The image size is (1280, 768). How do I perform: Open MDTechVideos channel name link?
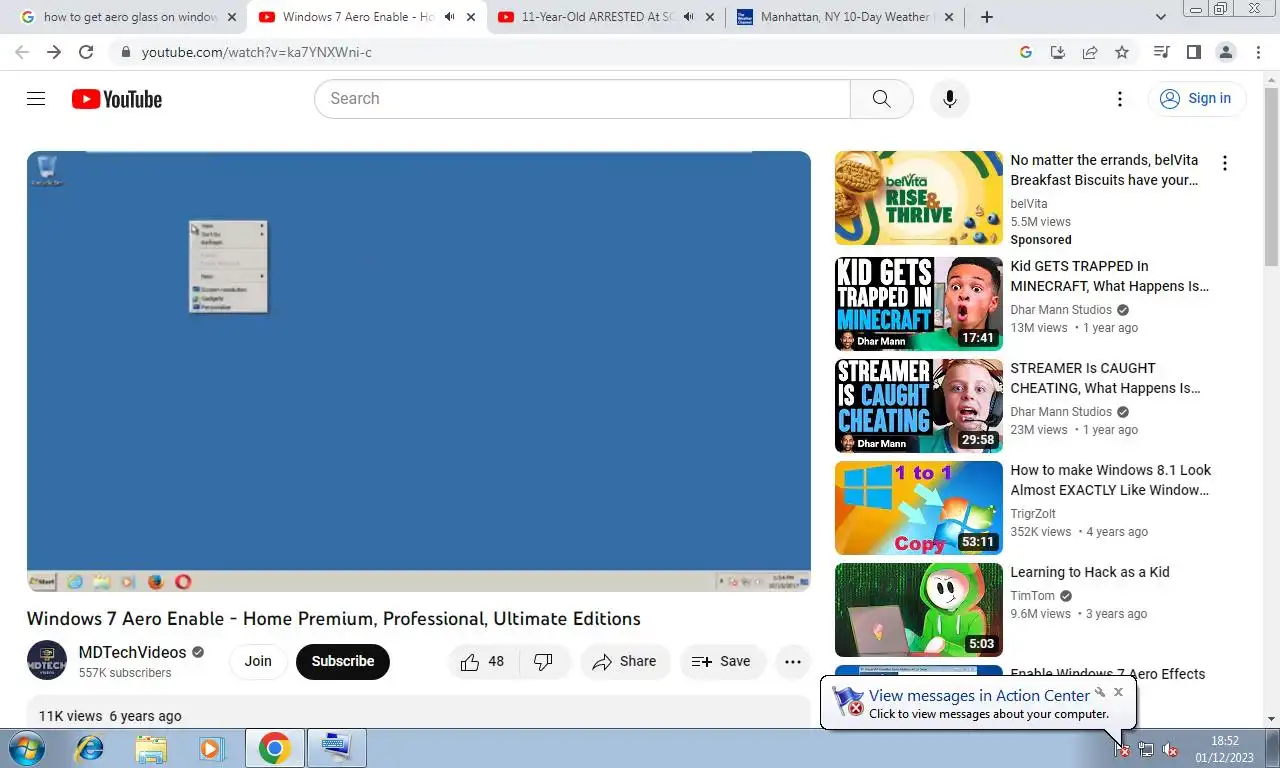point(133,652)
